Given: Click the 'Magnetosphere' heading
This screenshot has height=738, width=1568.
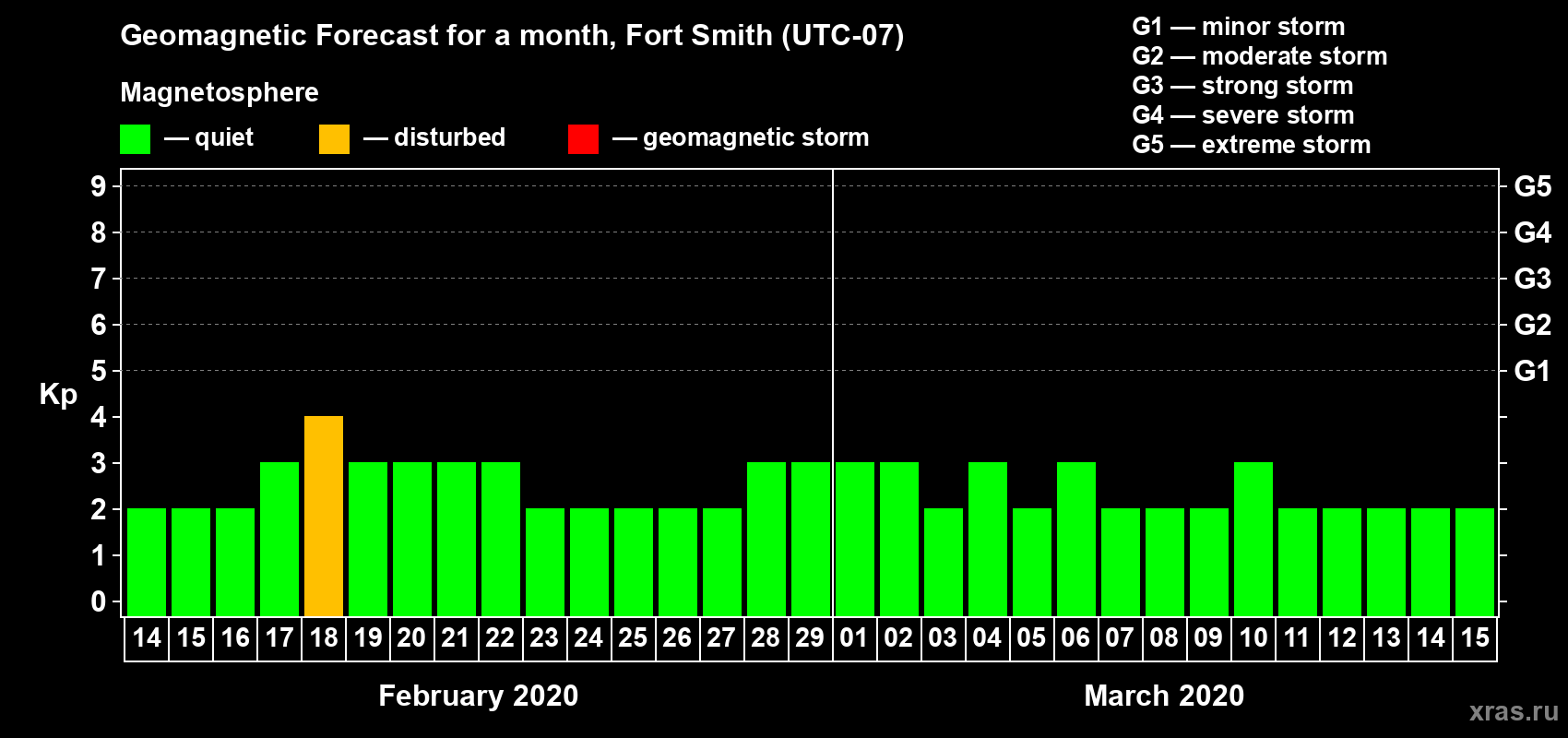Looking at the screenshot, I should (220, 92).
